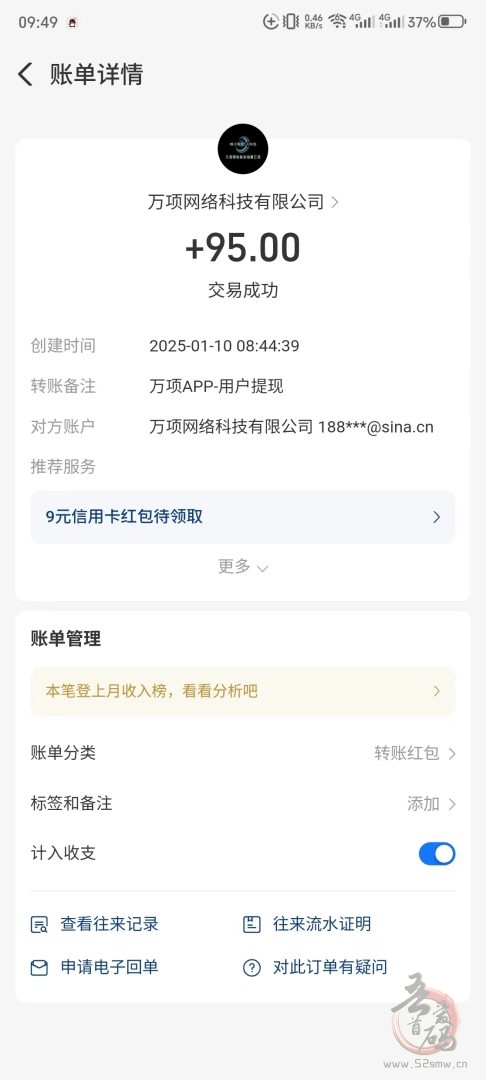486x1080 pixels.
Task: Click the 对此订单有疑问 question mark icon
Action: click(252, 968)
